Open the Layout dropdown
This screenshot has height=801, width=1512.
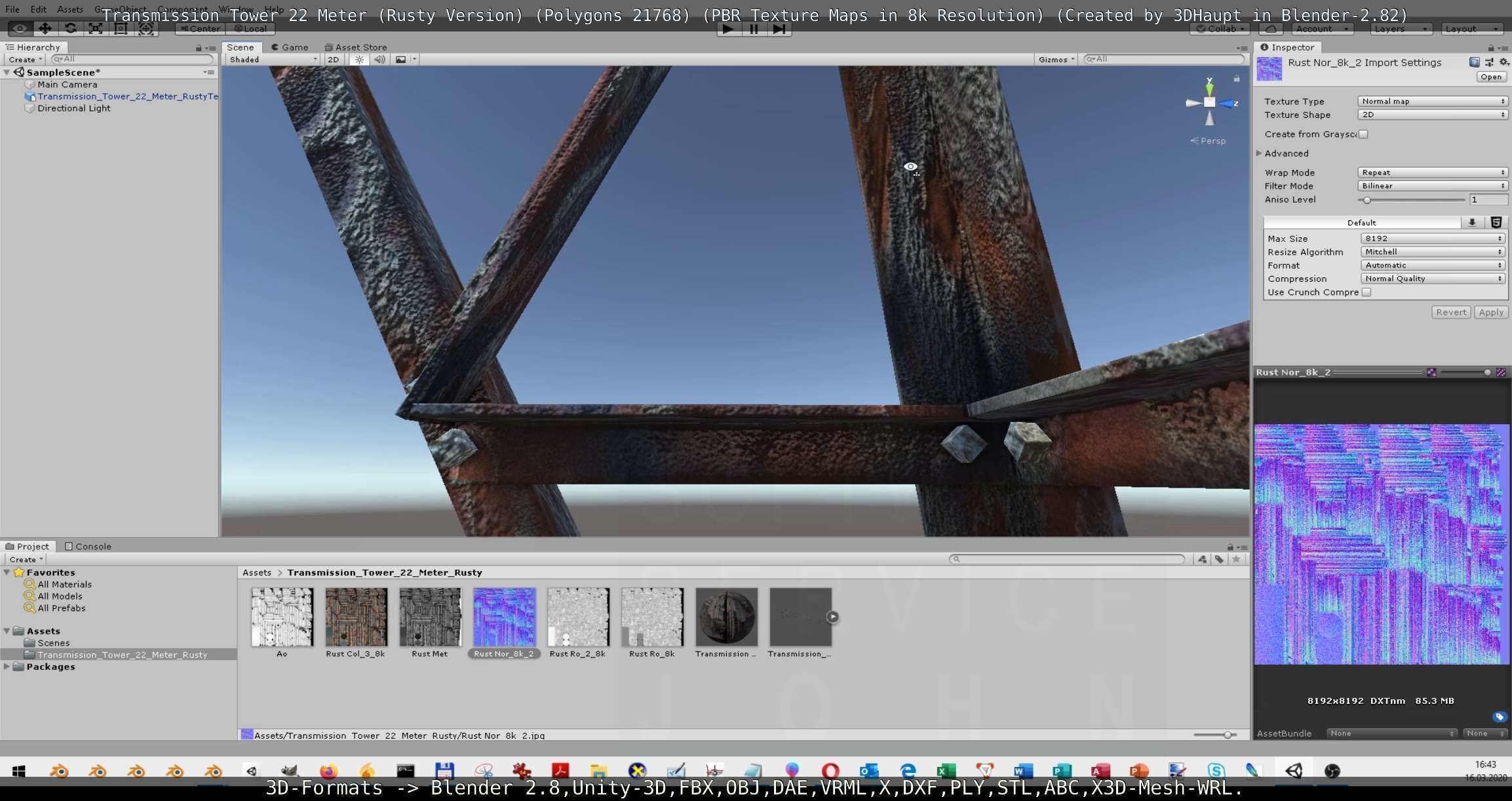click(x=1473, y=29)
